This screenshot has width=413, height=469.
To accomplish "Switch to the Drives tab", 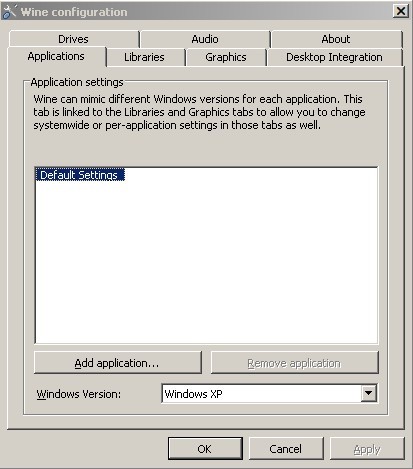I will [x=74, y=39].
